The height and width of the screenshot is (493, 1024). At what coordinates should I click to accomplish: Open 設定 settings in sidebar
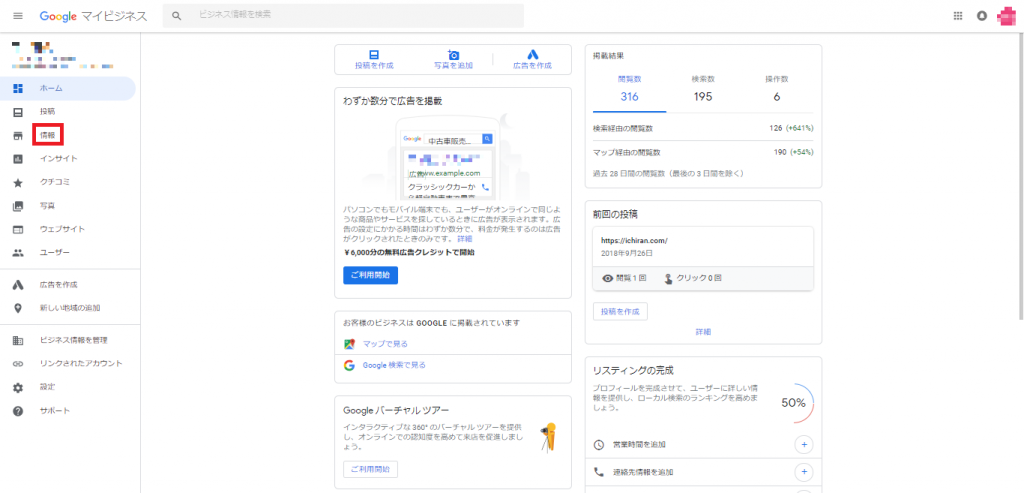tap(47, 387)
